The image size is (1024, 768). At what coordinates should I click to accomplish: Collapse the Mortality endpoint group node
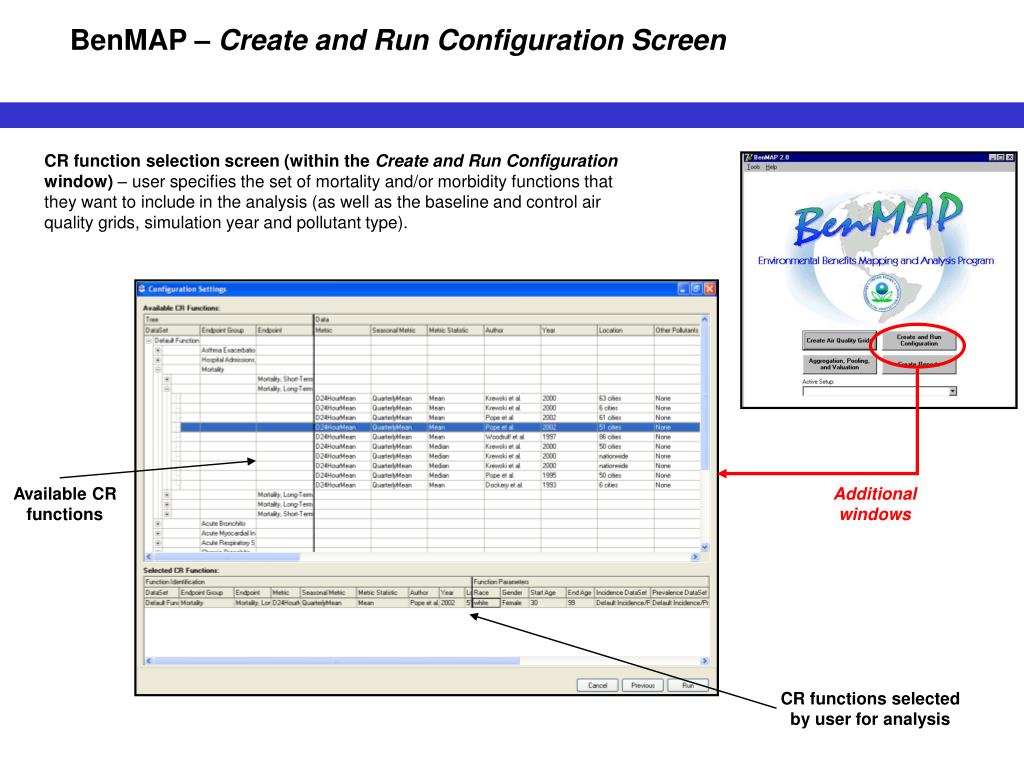pyautogui.click(x=157, y=370)
